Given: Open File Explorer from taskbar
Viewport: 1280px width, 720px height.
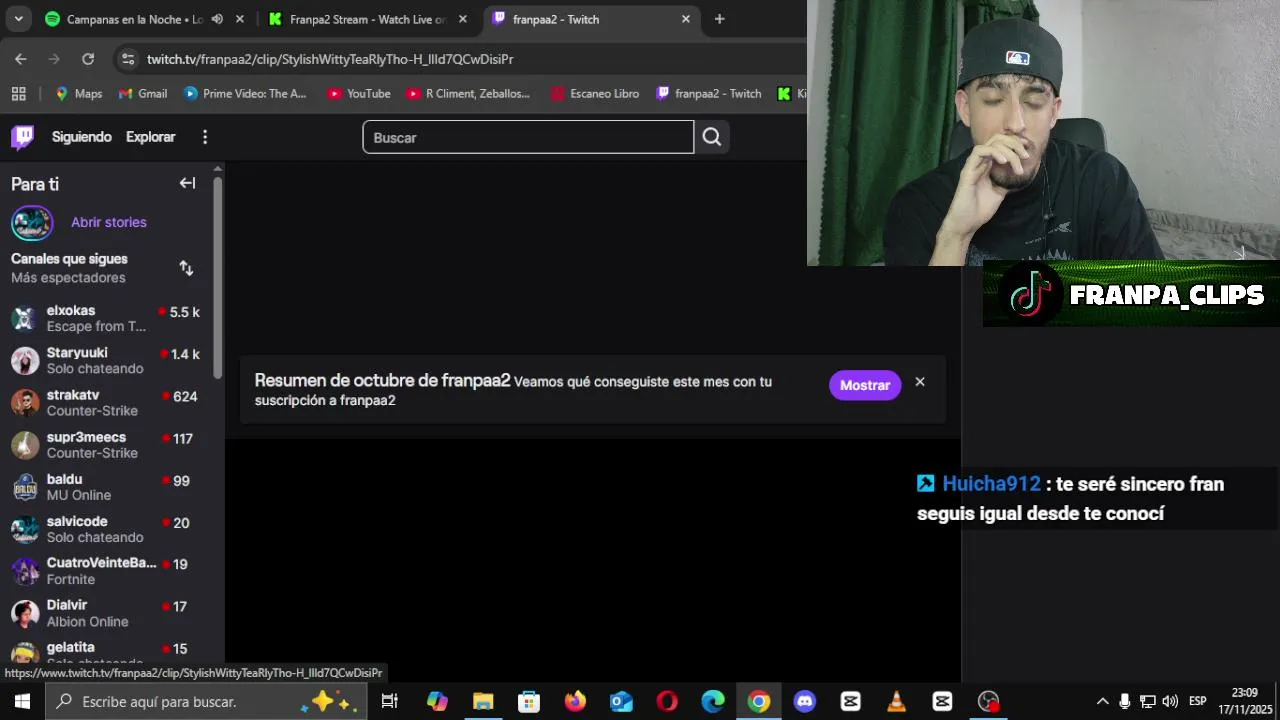Looking at the screenshot, I should 483,701.
